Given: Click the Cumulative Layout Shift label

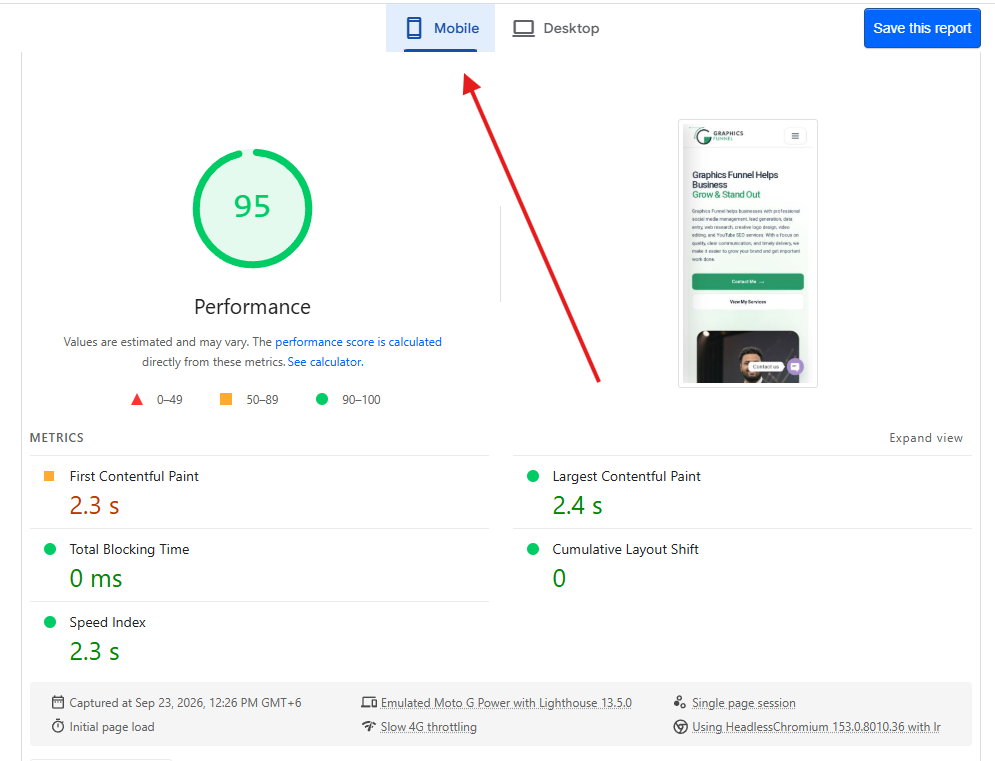Looking at the screenshot, I should tap(625, 549).
